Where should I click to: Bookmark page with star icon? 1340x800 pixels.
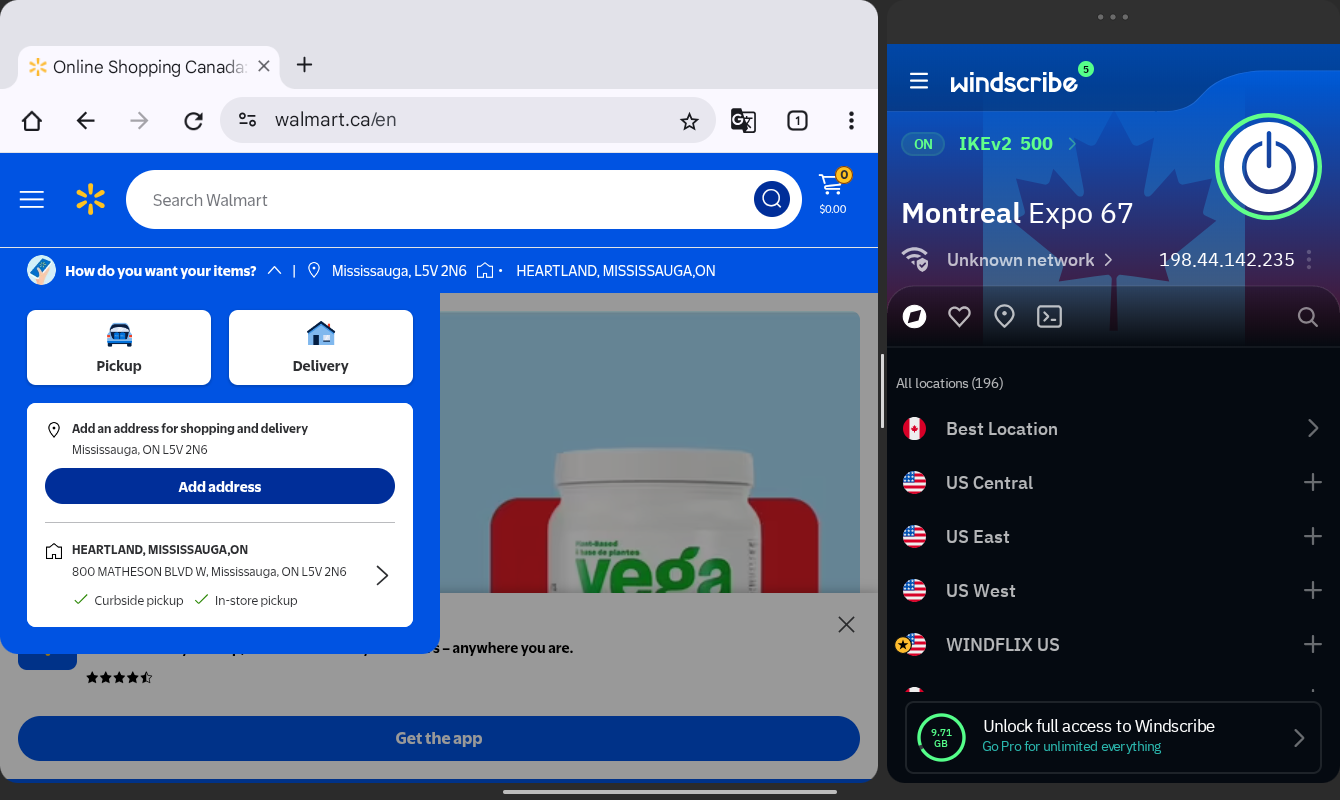coord(689,121)
